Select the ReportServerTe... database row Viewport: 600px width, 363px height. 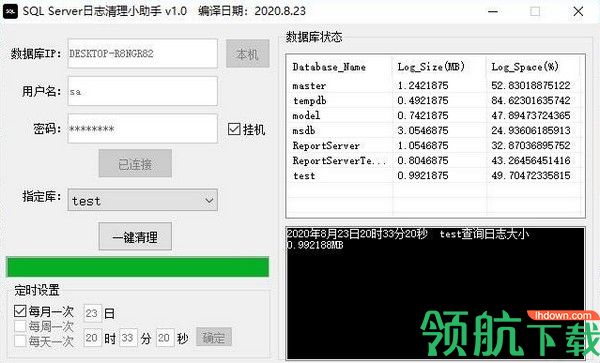point(435,161)
